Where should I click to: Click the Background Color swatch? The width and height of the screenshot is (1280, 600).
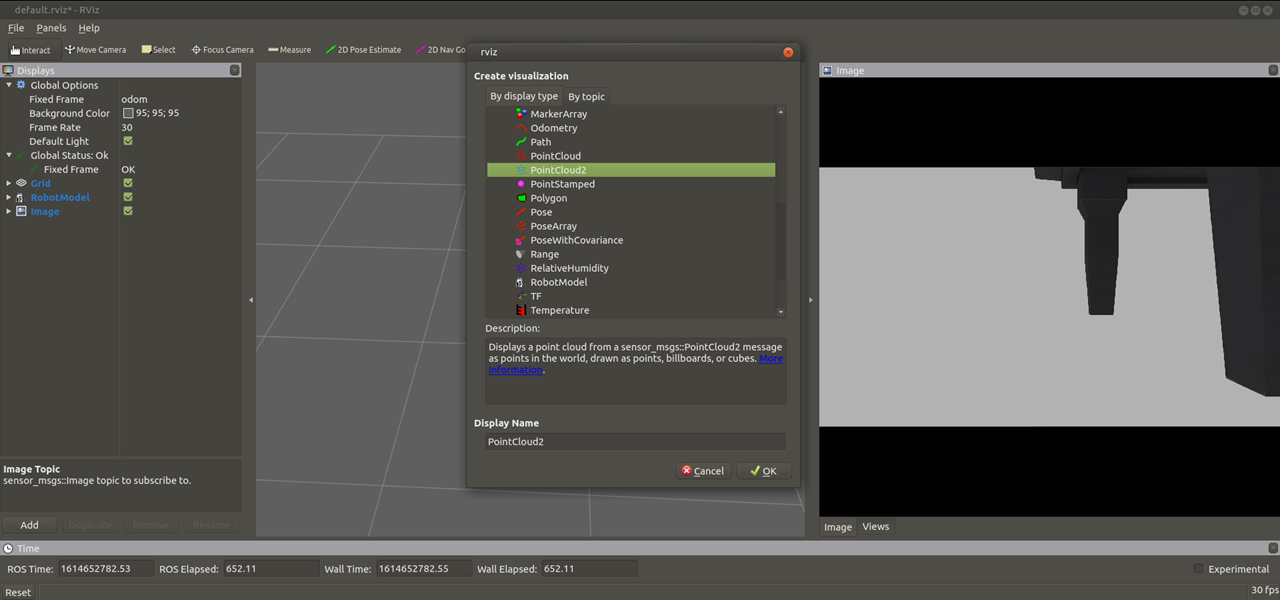point(128,114)
